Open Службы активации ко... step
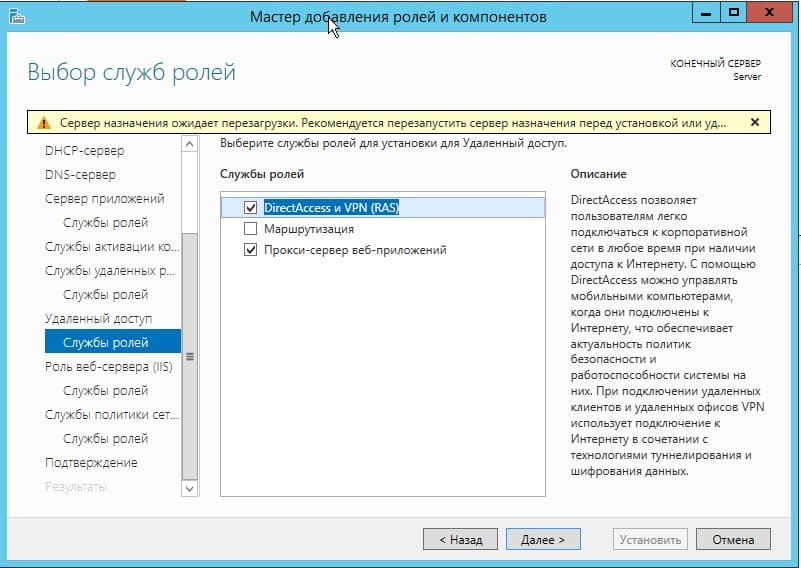 coord(112,247)
